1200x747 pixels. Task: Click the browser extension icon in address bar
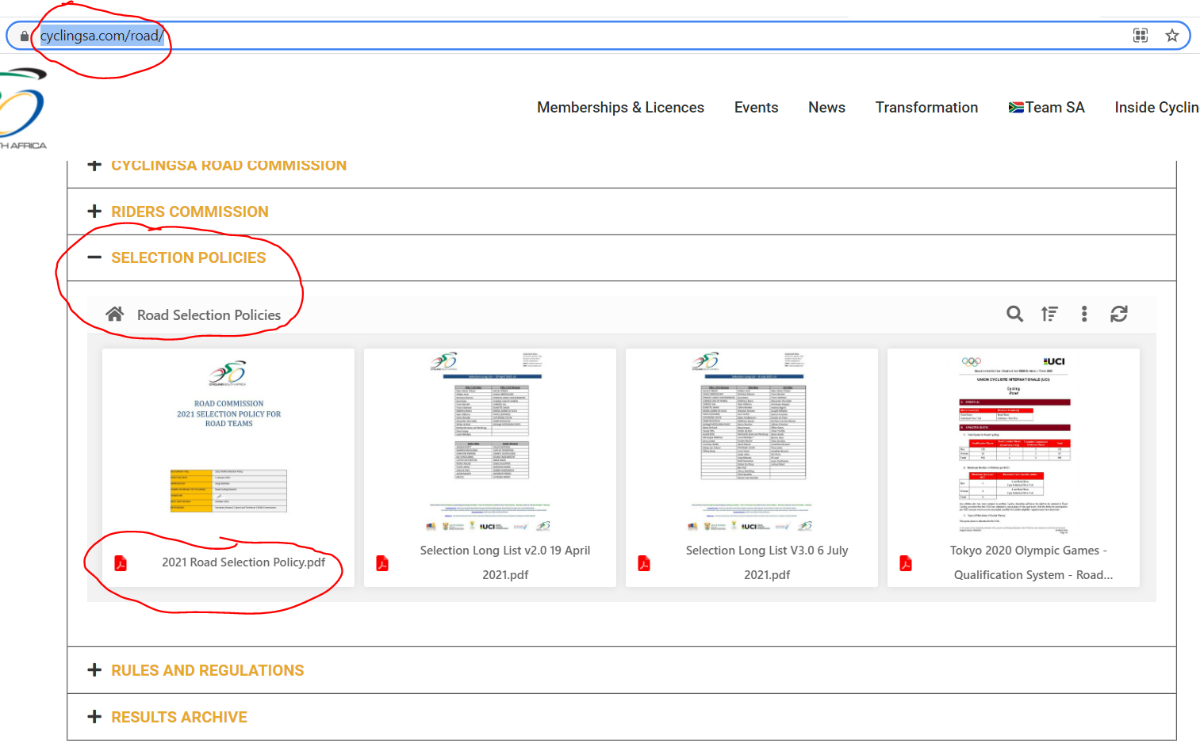point(1140,36)
